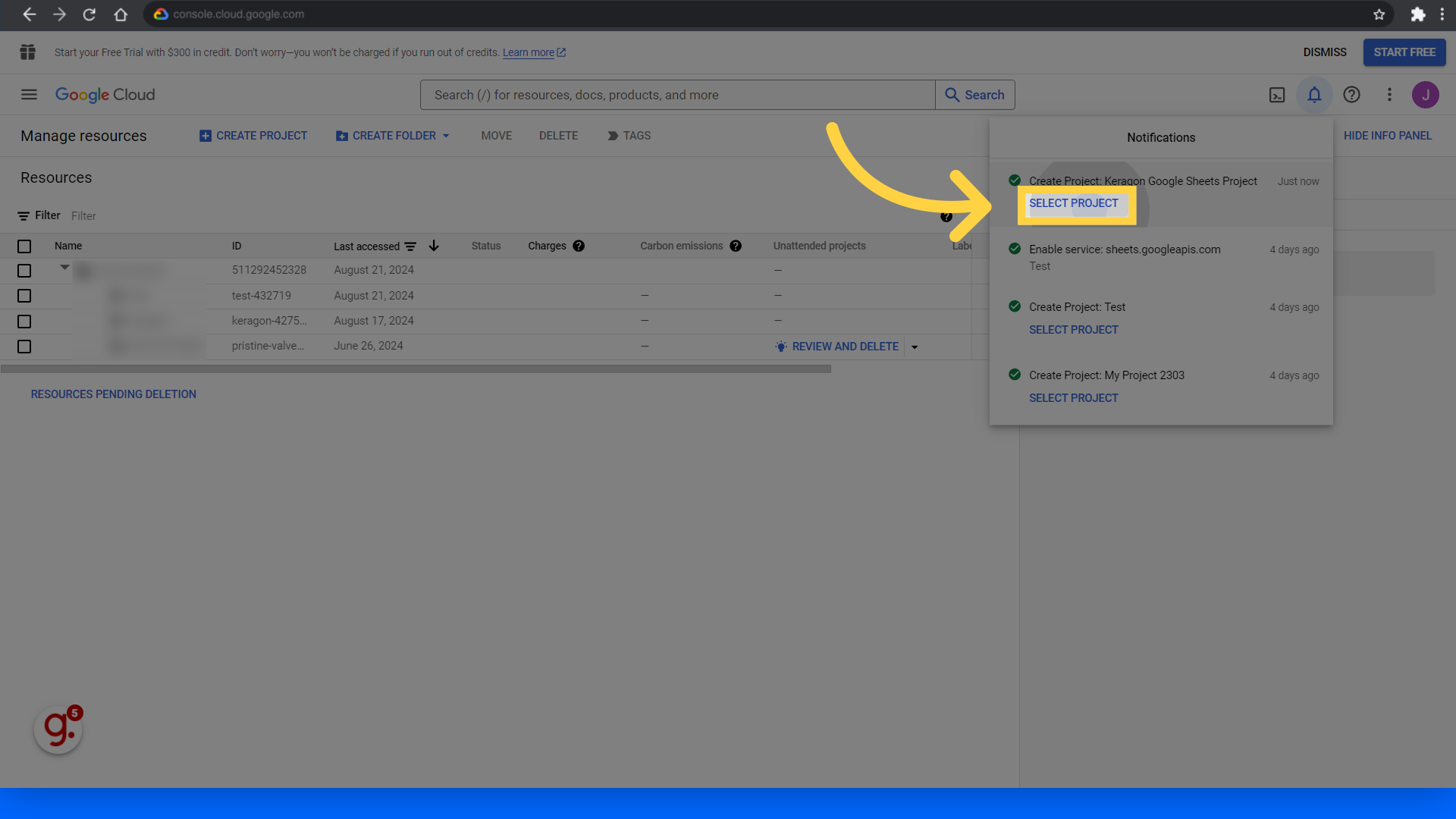
Task: Click MOVE in the toolbar
Action: 497,136
